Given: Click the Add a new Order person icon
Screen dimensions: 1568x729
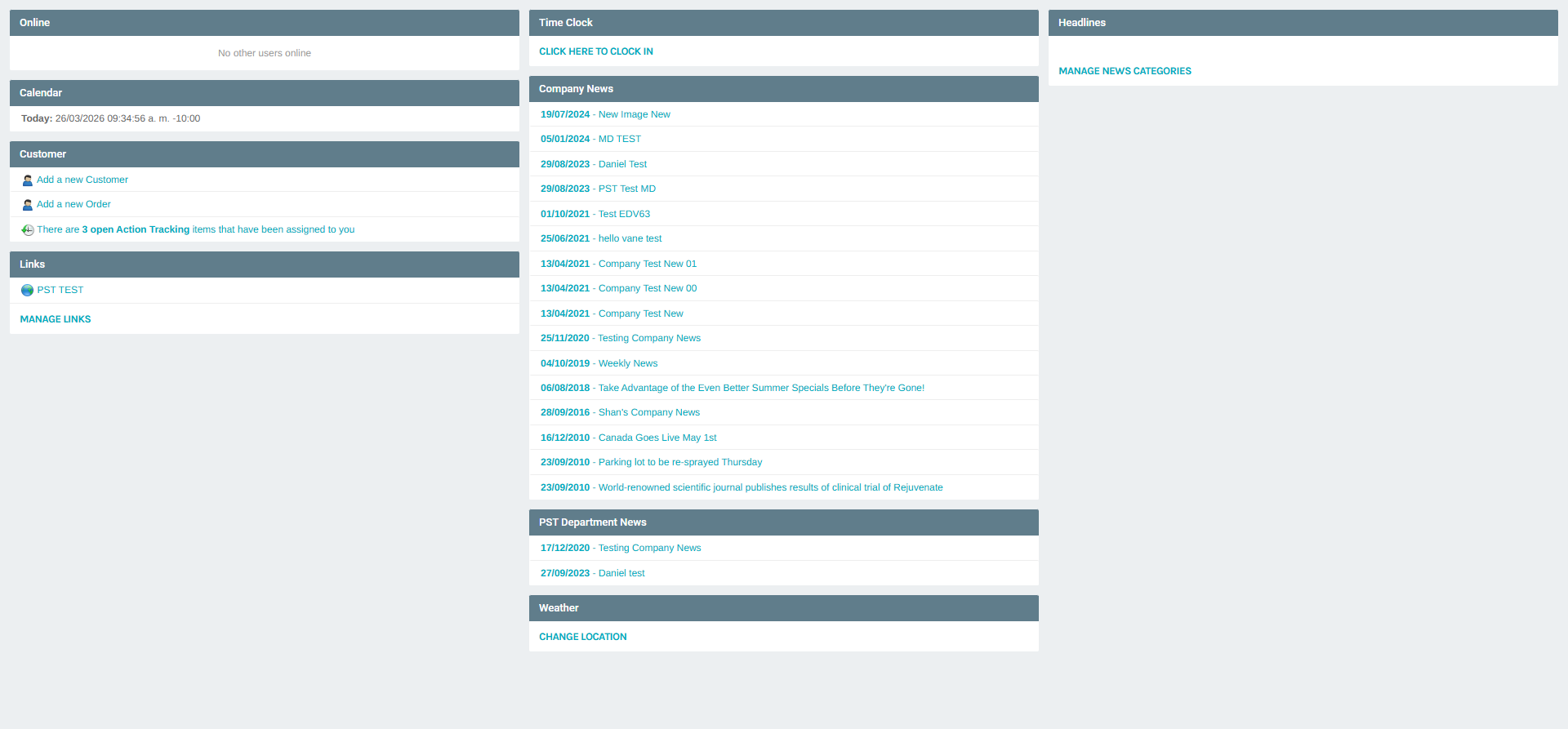Looking at the screenshot, I should click(28, 205).
